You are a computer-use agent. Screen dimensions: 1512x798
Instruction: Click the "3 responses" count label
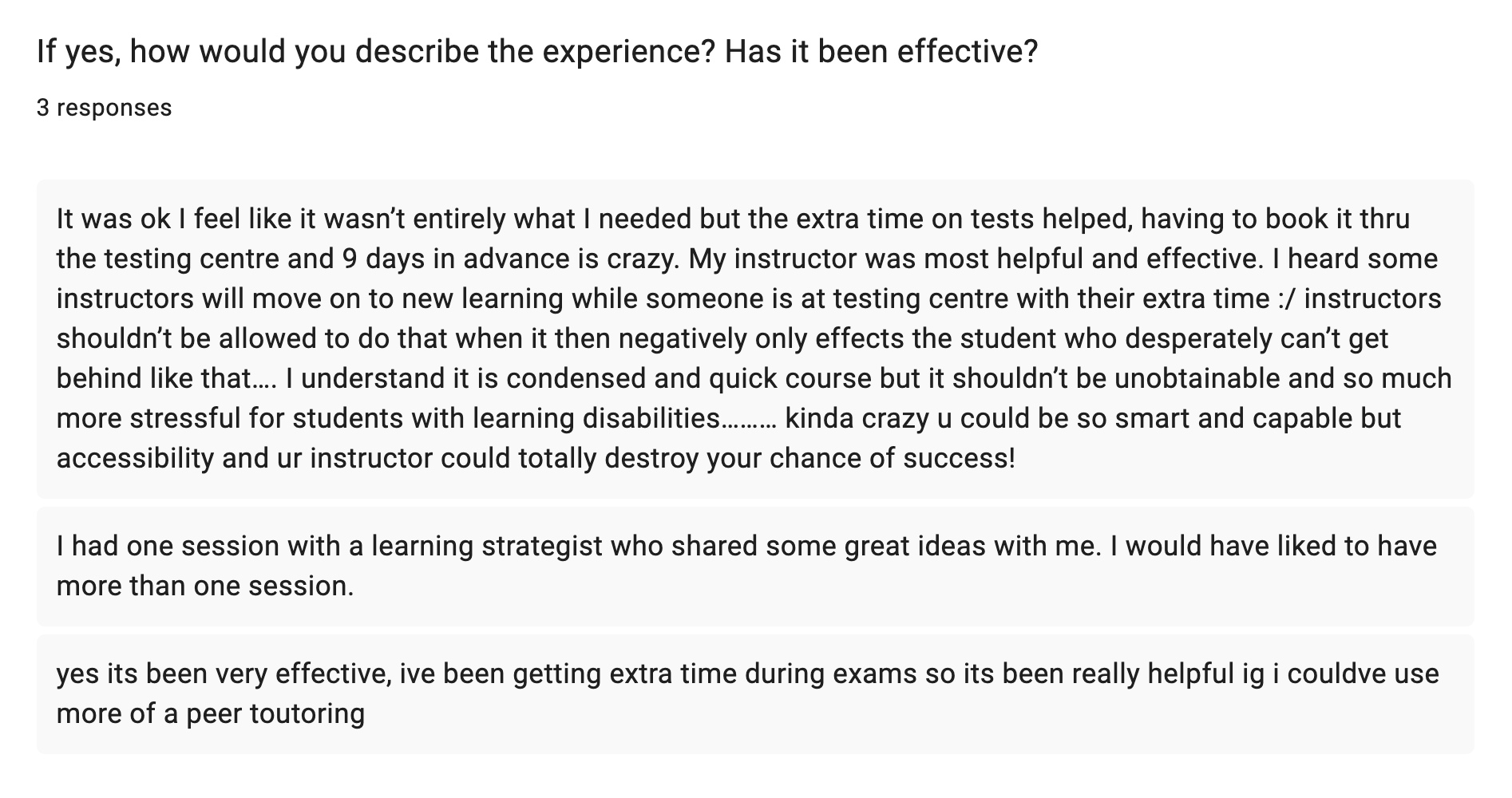coord(104,108)
